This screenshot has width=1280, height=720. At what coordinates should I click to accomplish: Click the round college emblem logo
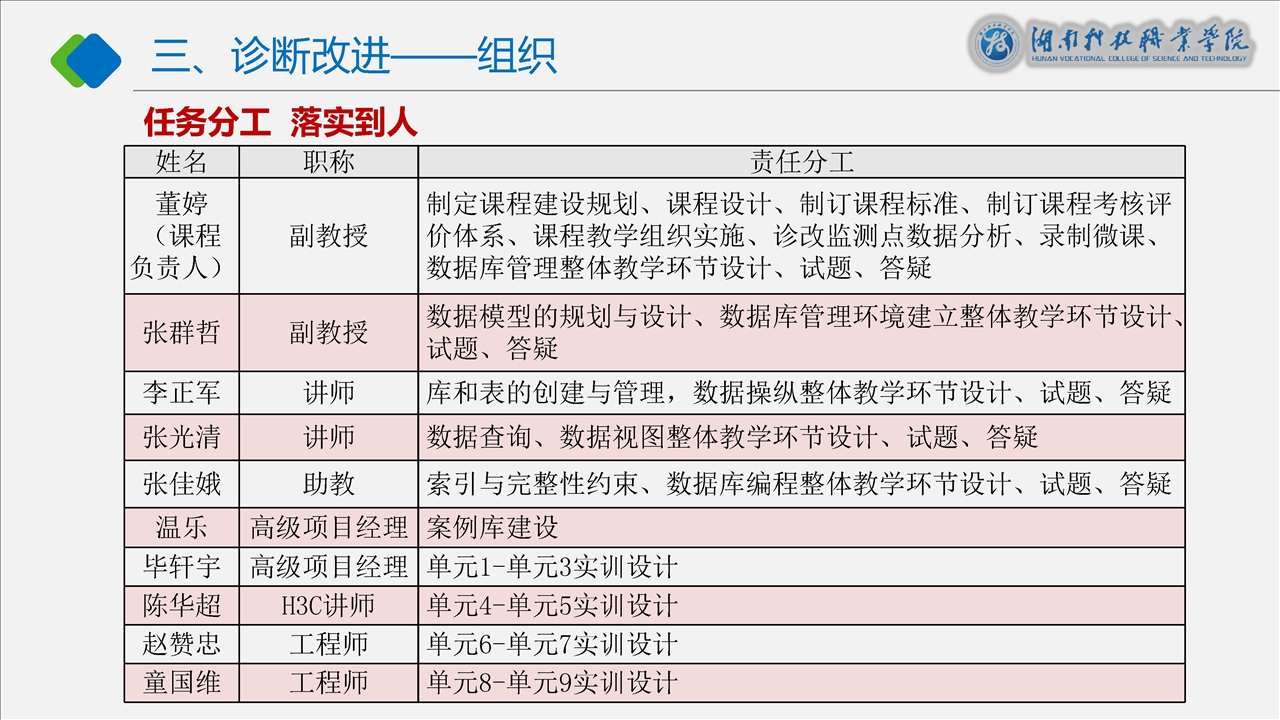(996, 46)
